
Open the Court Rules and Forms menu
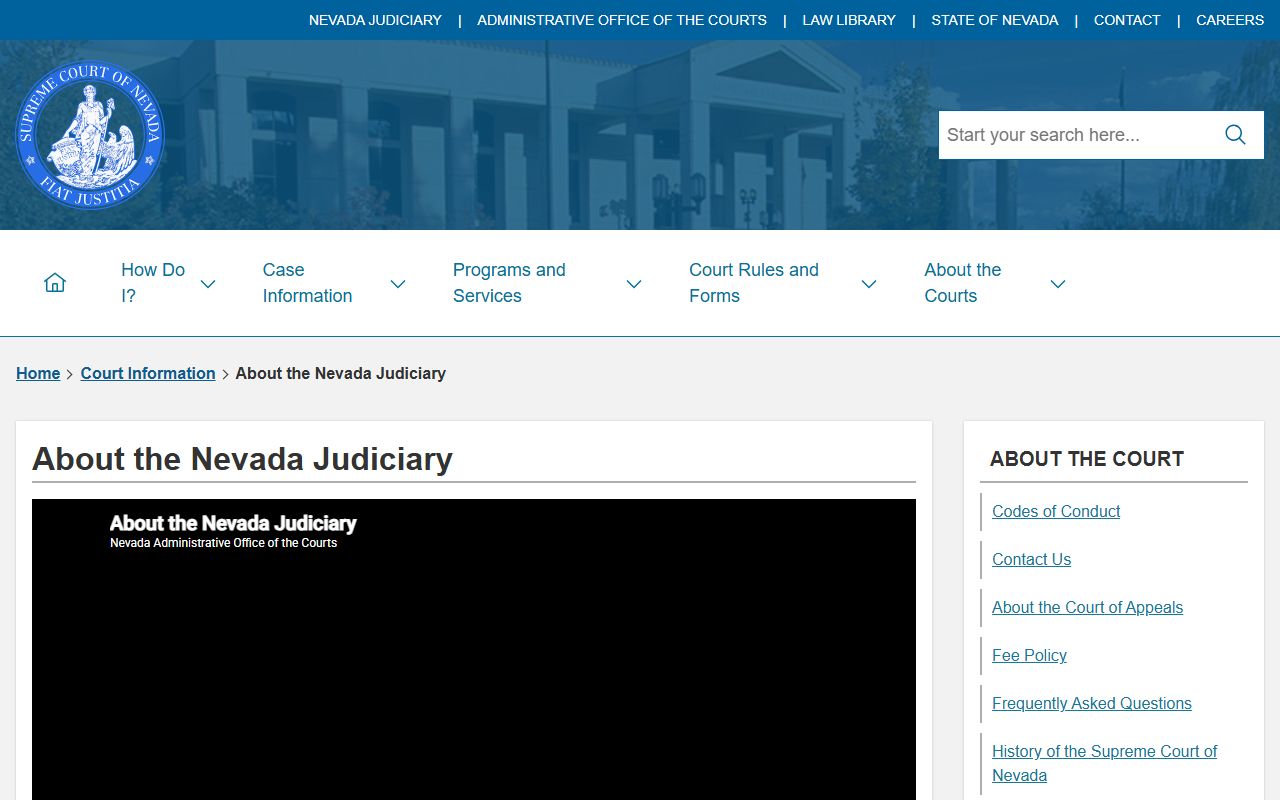pyautogui.click(x=754, y=283)
